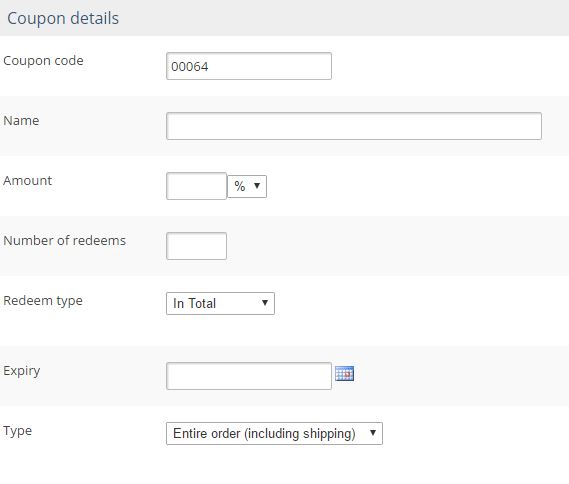Click the Redeem type label
The image size is (569, 484).
tap(43, 301)
